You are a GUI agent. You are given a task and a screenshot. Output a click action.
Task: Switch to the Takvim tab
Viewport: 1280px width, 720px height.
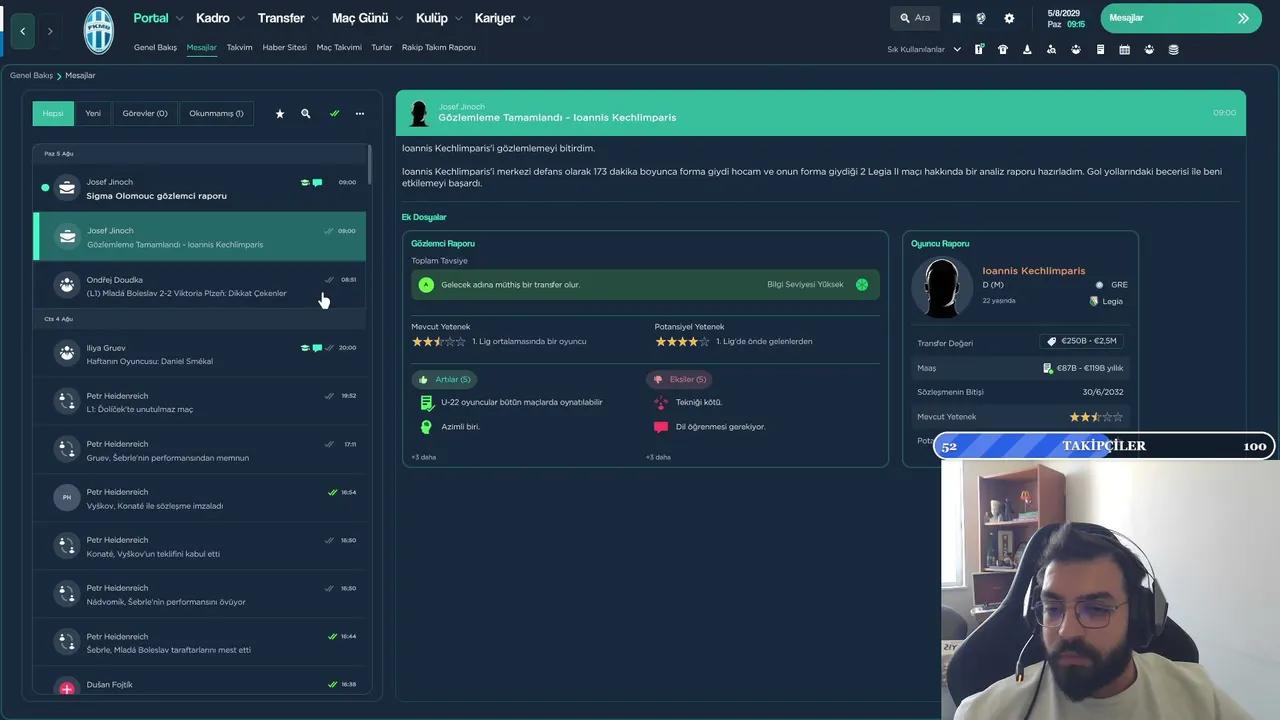point(239,48)
